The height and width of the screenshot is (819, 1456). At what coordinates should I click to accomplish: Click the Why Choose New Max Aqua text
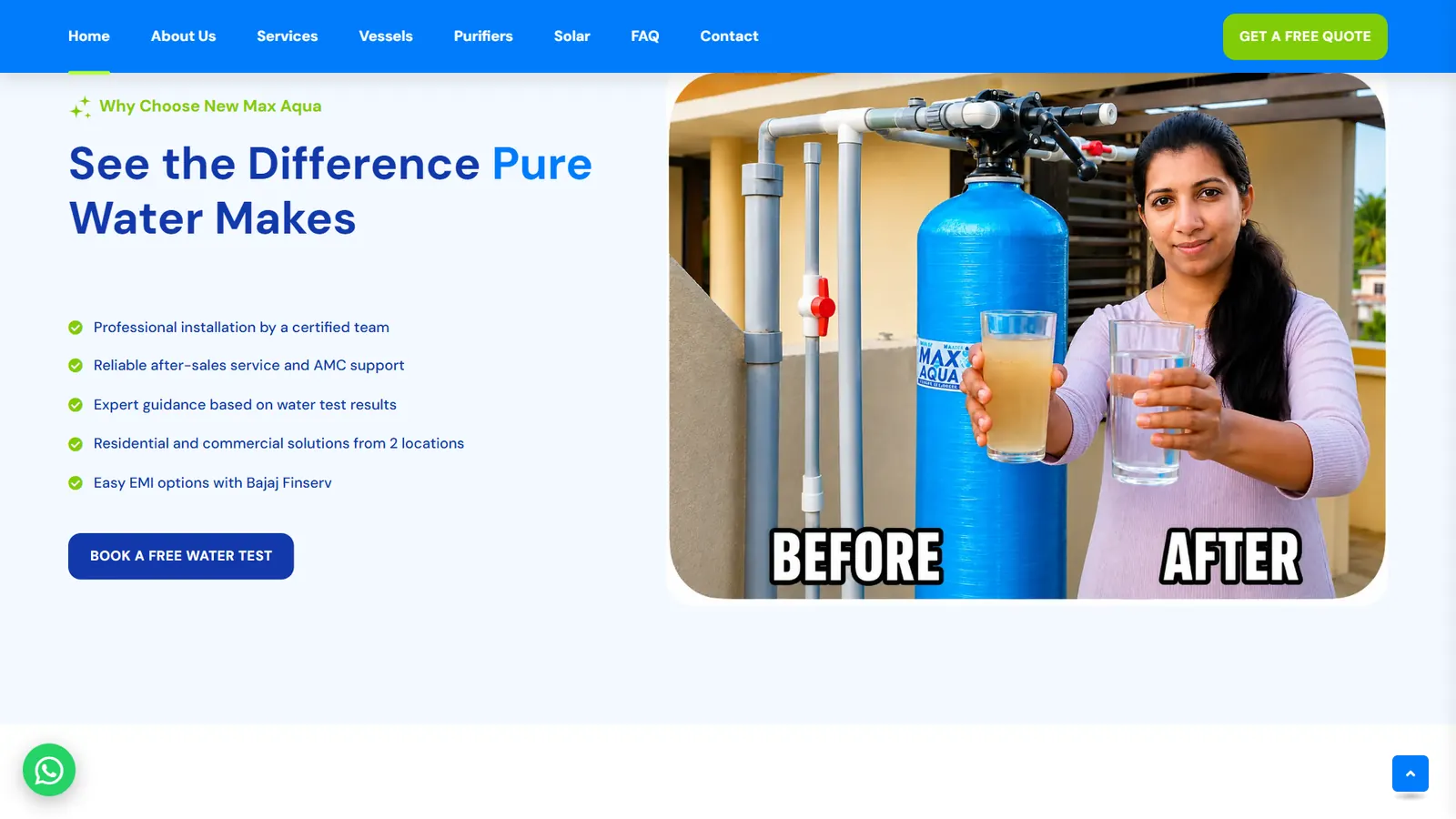pyautogui.click(x=210, y=106)
